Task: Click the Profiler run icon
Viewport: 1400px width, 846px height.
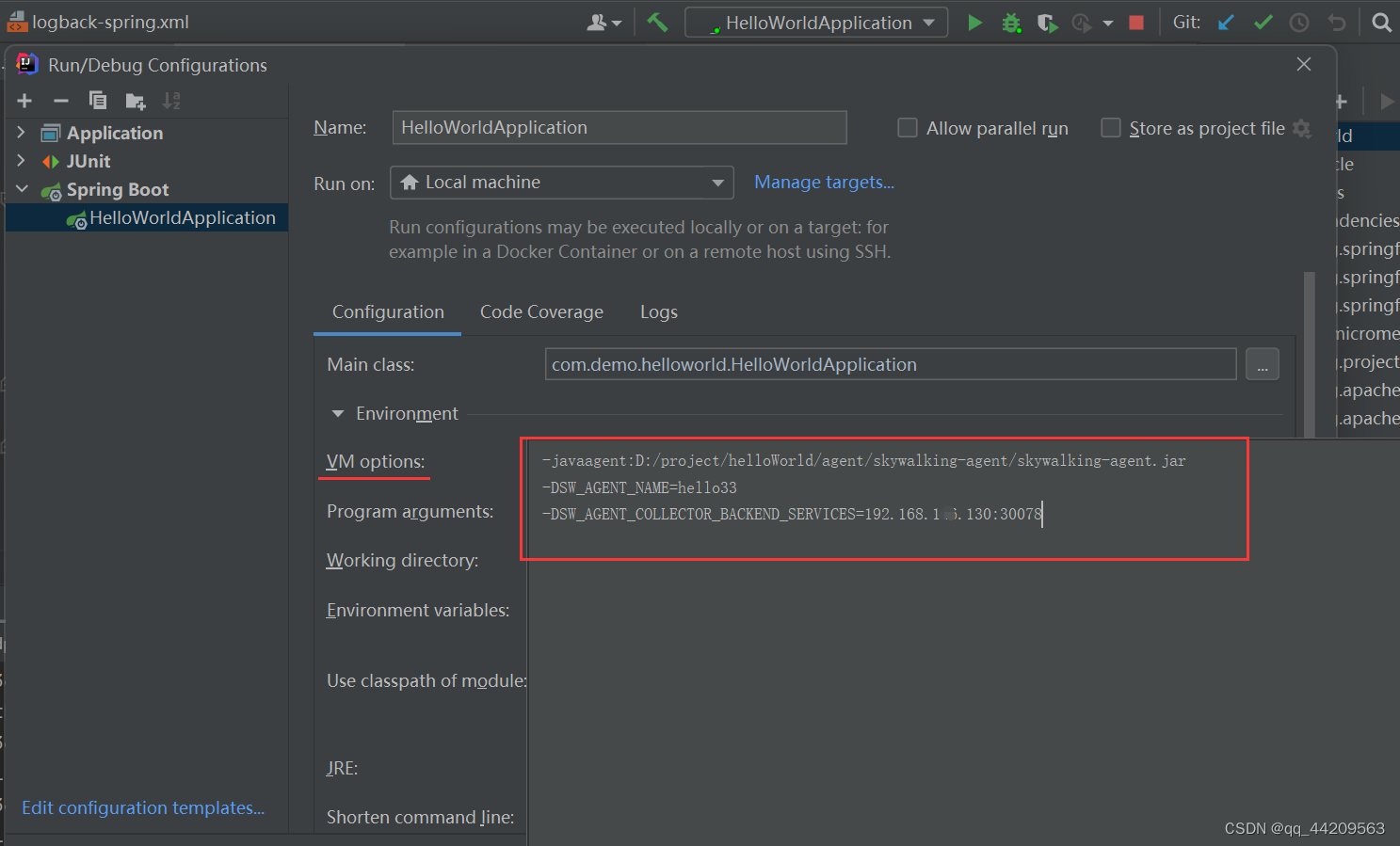Action: (x=1082, y=23)
